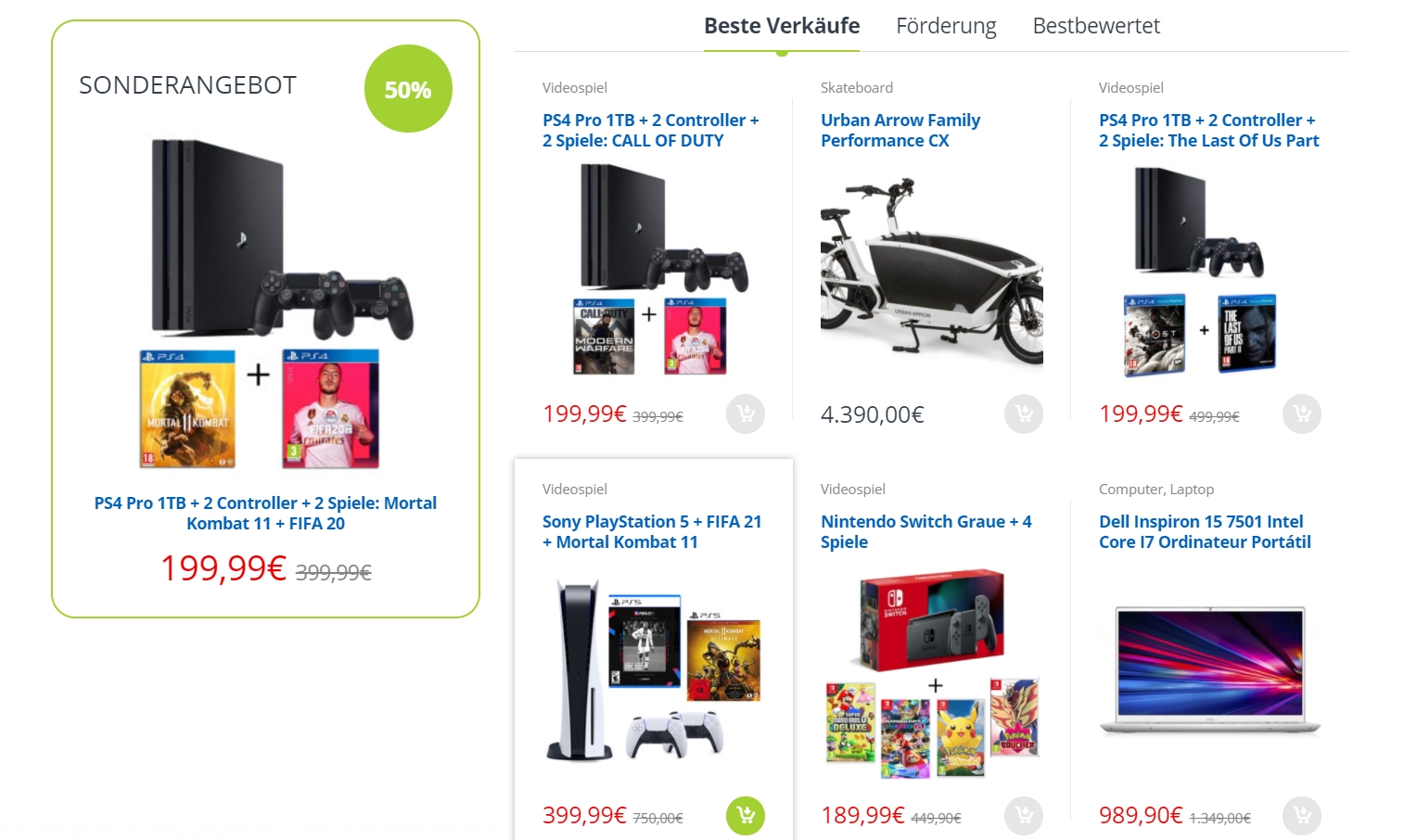Add Dell Inspiron 15 laptop to cart
This screenshot has height=840, width=1417.
(1302, 815)
